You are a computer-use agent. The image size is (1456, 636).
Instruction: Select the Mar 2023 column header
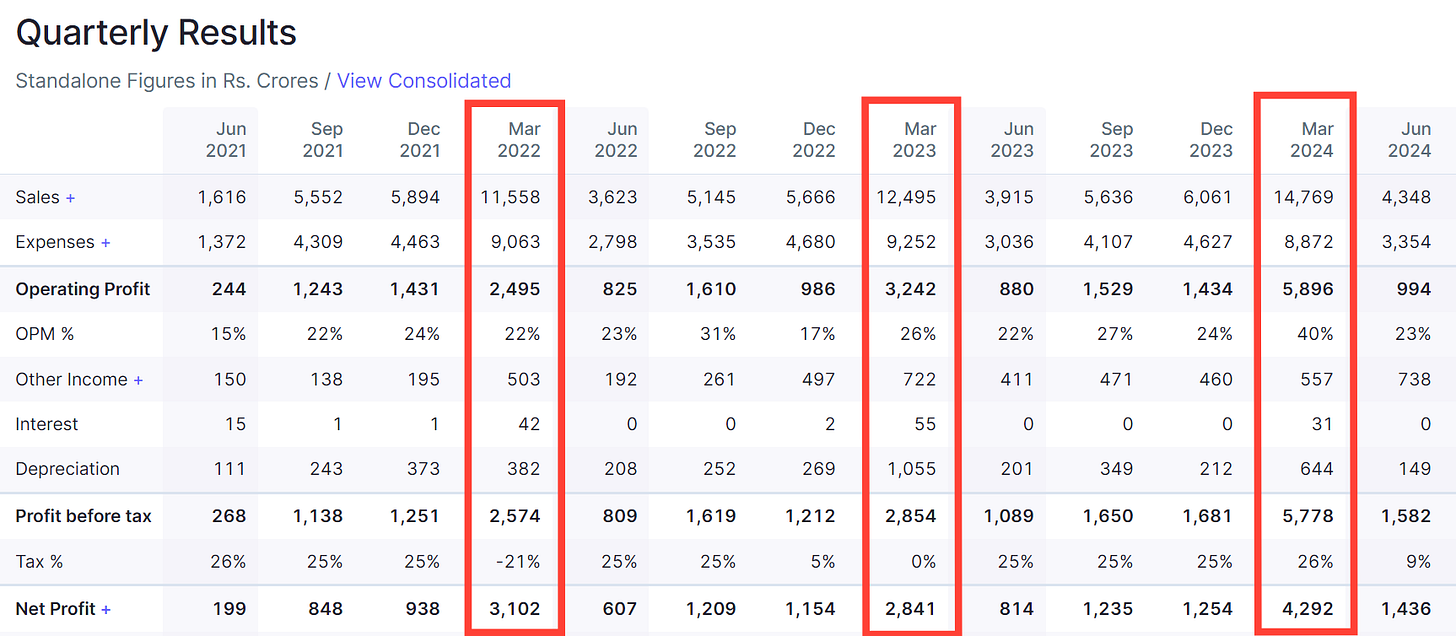coord(915,140)
